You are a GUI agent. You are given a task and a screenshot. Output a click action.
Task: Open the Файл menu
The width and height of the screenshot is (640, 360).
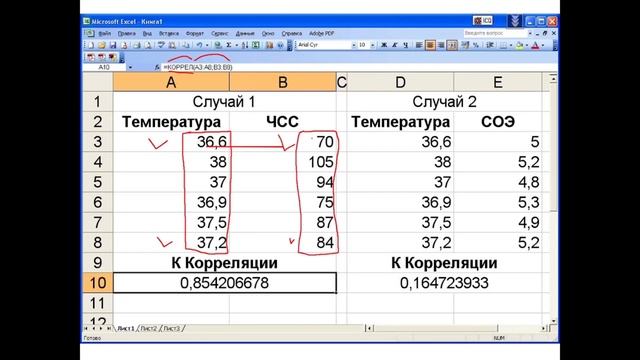click(104, 33)
